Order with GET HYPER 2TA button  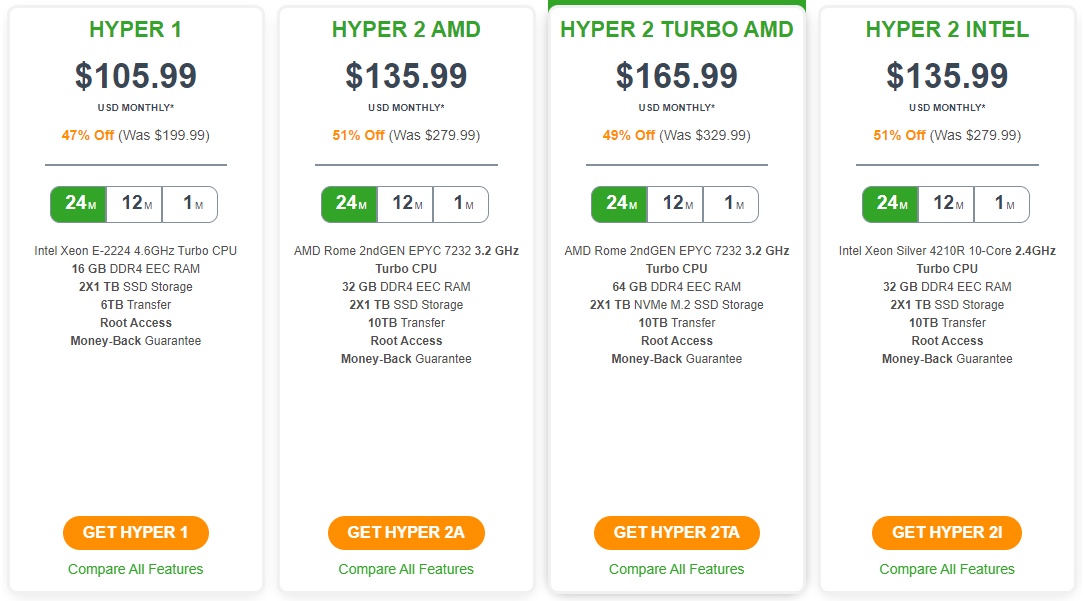click(x=677, y=533)
